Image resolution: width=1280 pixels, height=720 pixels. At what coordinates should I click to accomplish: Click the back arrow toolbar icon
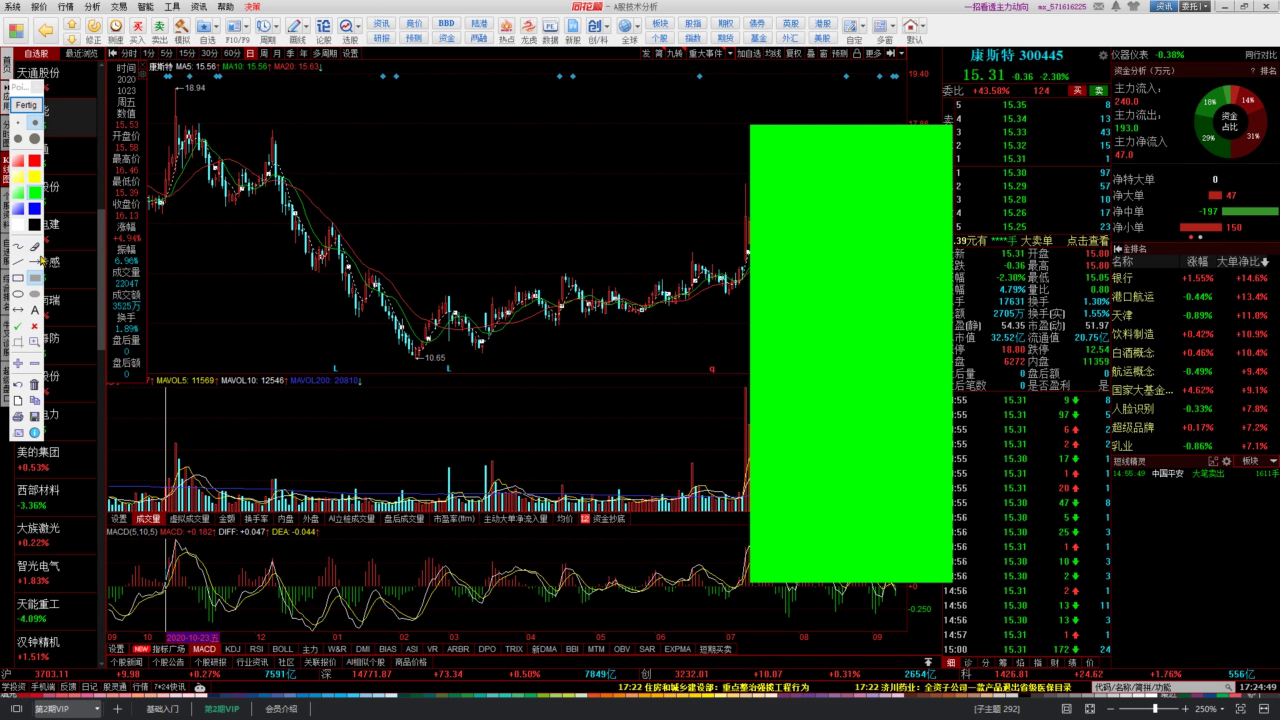(x=45, y=30)
